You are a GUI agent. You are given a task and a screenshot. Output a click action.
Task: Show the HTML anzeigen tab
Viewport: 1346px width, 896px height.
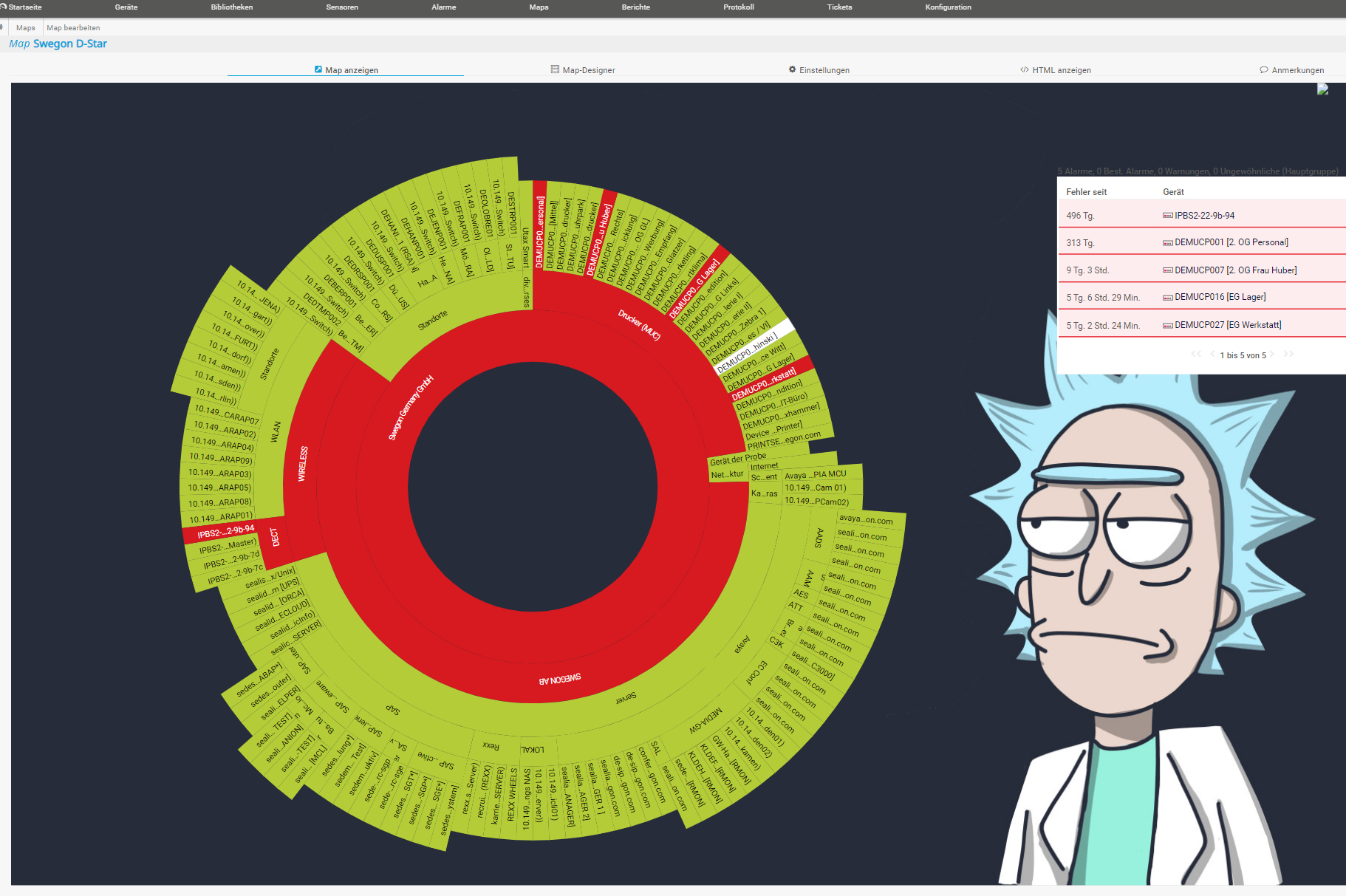pos(1056,70)
